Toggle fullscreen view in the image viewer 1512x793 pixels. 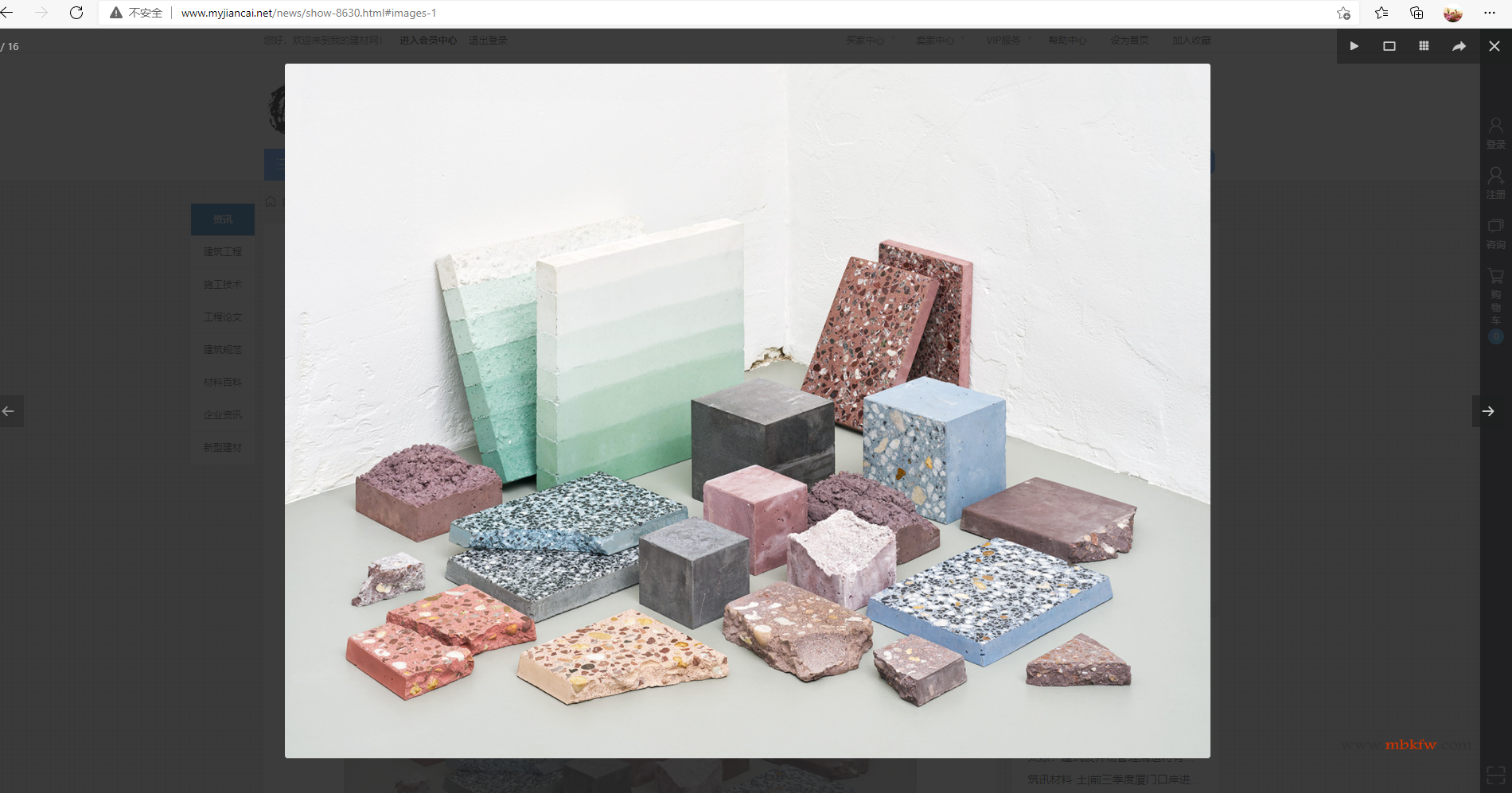pyautogui.click(x=1389, y=46)
